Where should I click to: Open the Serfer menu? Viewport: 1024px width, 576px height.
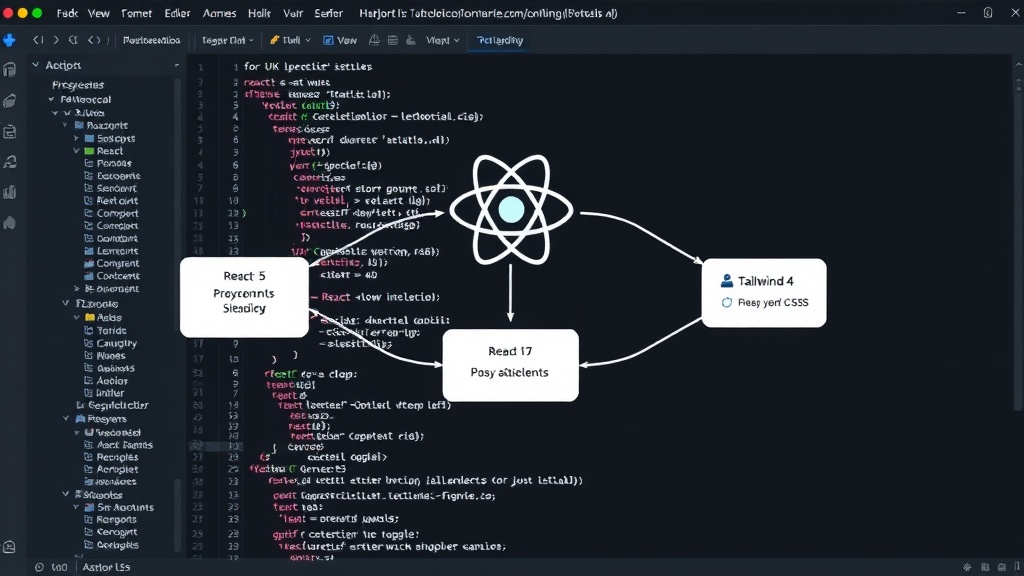(328, 13)
